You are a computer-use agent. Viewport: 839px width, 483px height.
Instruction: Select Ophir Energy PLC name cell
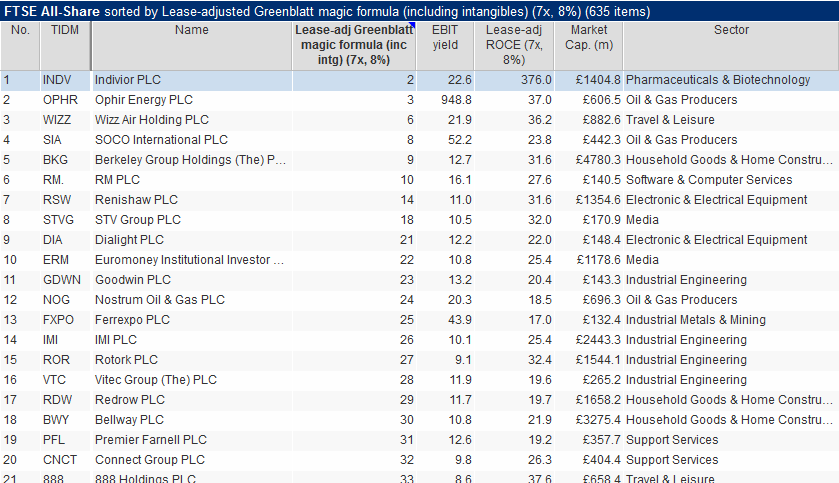(192, 100)
